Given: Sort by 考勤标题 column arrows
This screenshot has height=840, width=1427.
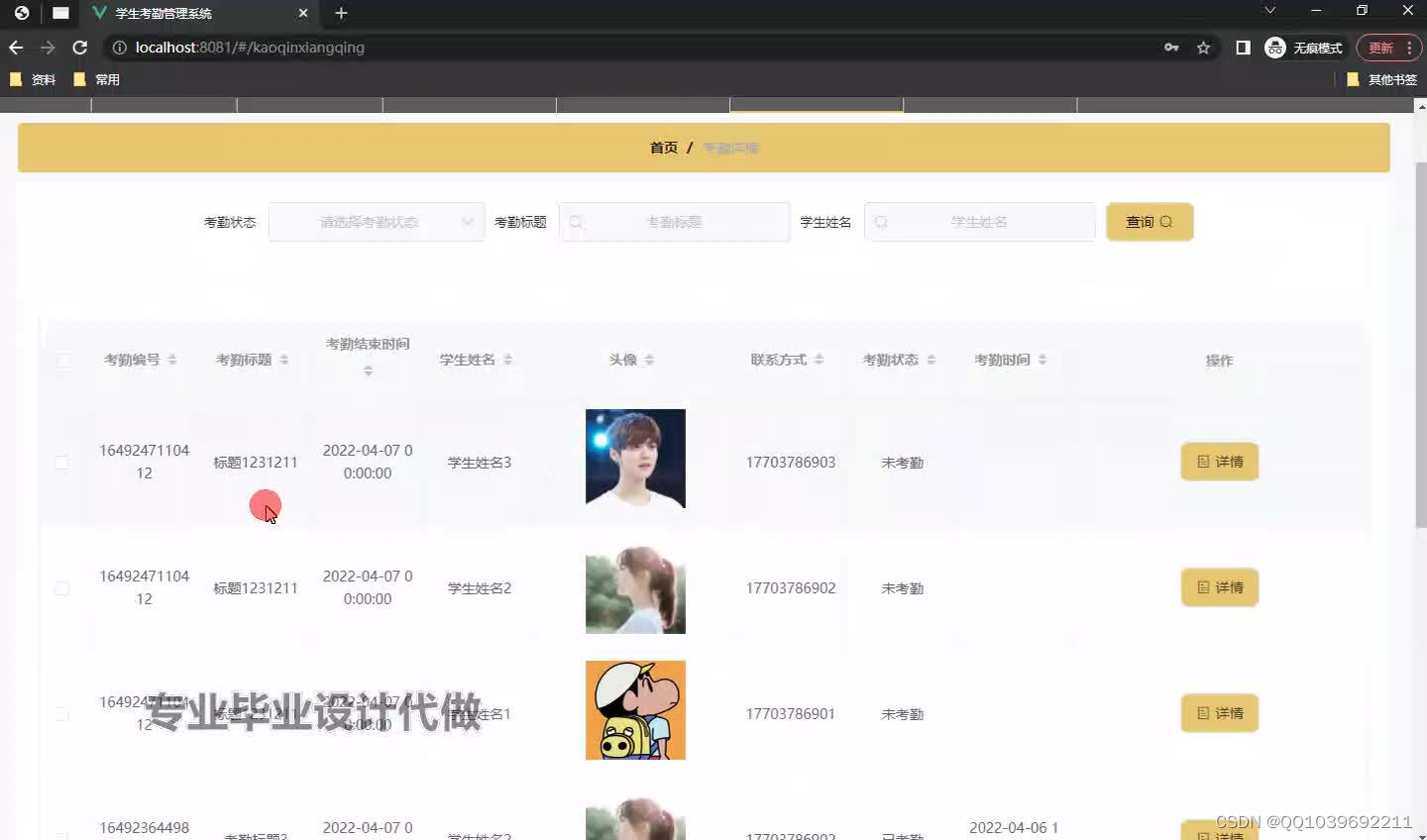Looking at the screenshot, I should (284, 360).
